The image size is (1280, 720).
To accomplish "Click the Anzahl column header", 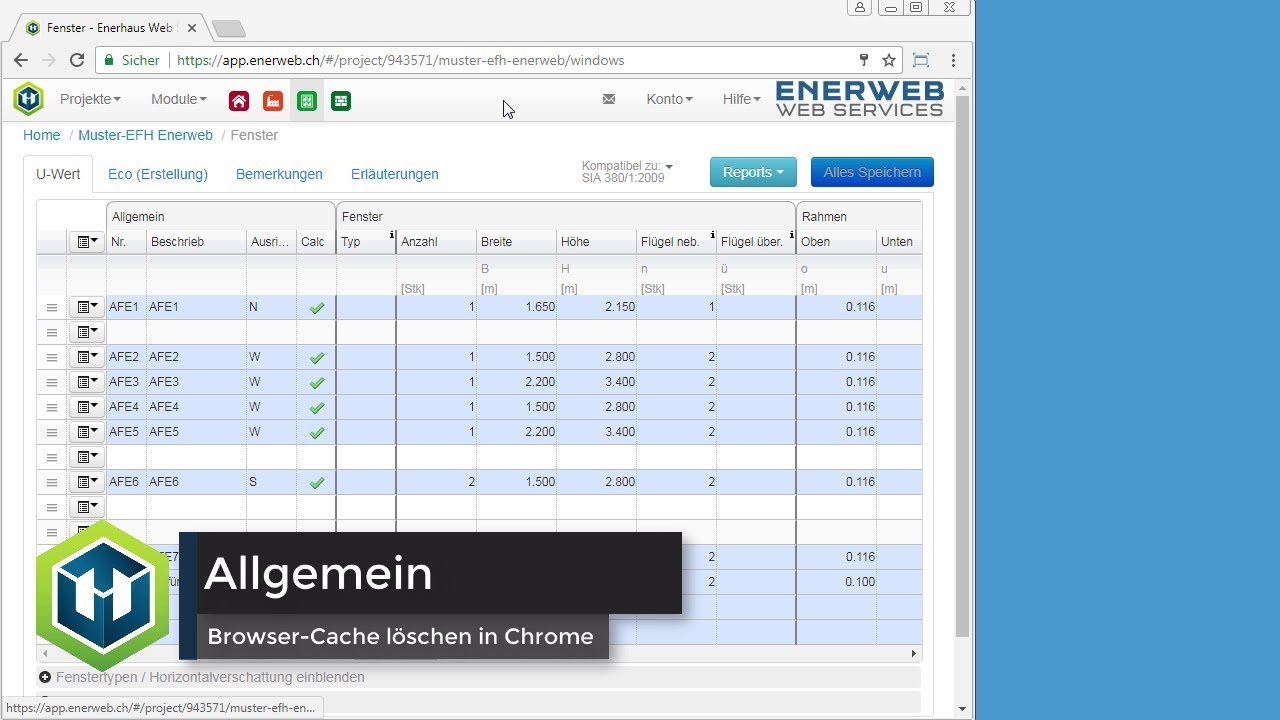I will click(436, 242).
